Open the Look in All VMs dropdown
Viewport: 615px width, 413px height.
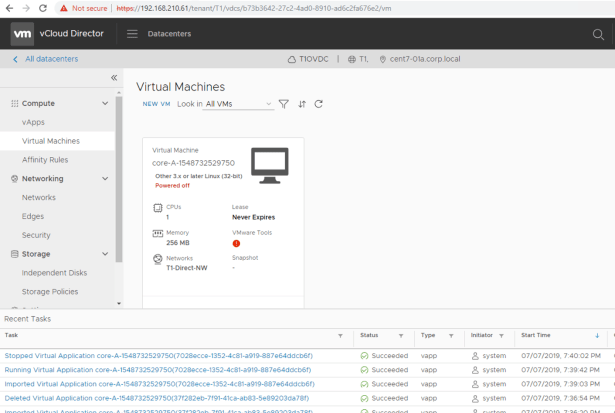point(238,104)
